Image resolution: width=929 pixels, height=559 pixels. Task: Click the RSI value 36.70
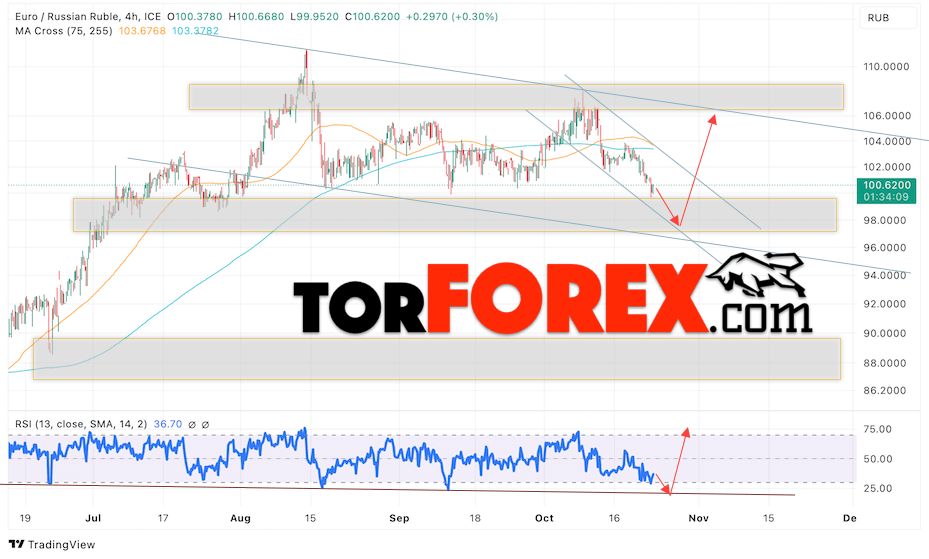click(168, 424)
